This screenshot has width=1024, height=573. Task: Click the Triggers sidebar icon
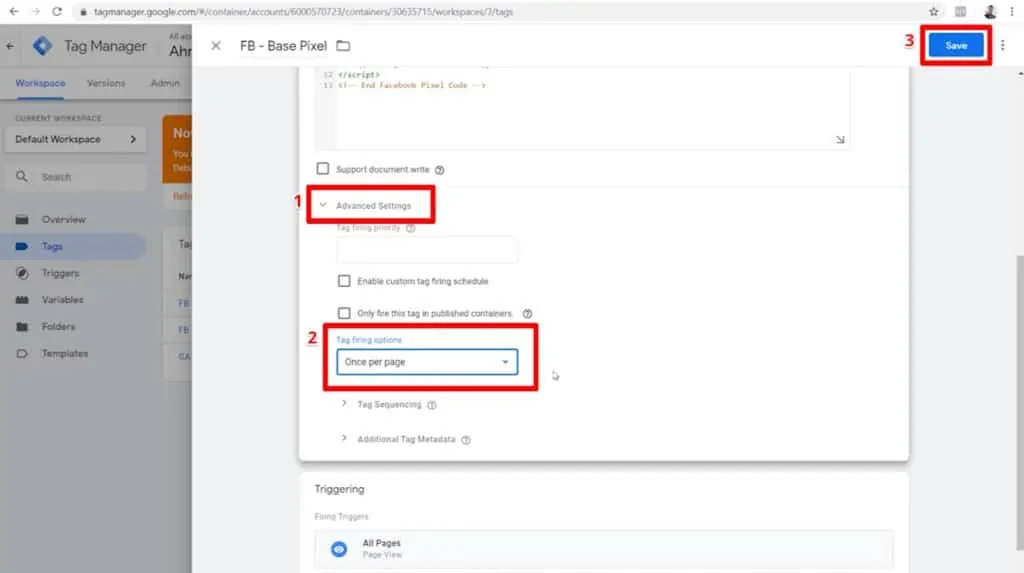[22, 273]
